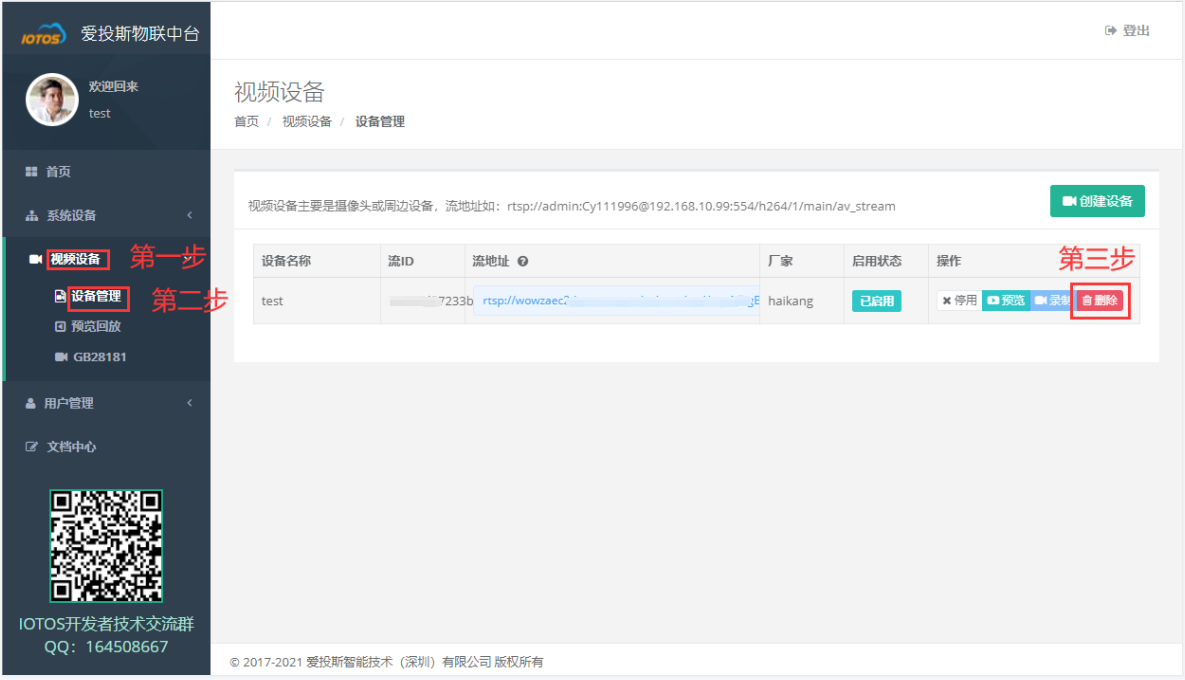The width and height of the screenshot is (1185, 680).
Task: Click the 已启用 status badge for test
Action: [877, 300]
